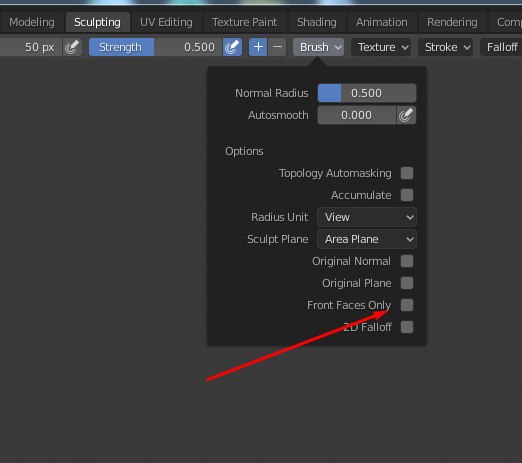Switch to the Modeling workspace tab

(x=32, y=22)
